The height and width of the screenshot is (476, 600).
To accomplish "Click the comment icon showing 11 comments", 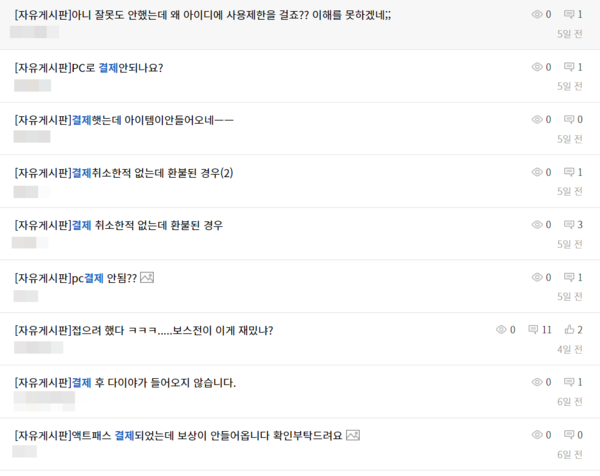I will [533, 330].
